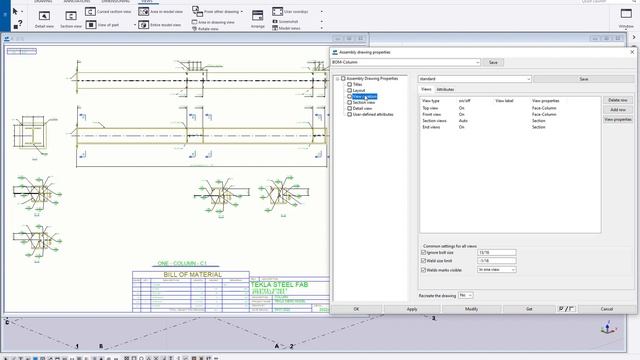The width and height of the screenshot is (640, 360).
Task: Click the View properties button
Action: (618, 120)
